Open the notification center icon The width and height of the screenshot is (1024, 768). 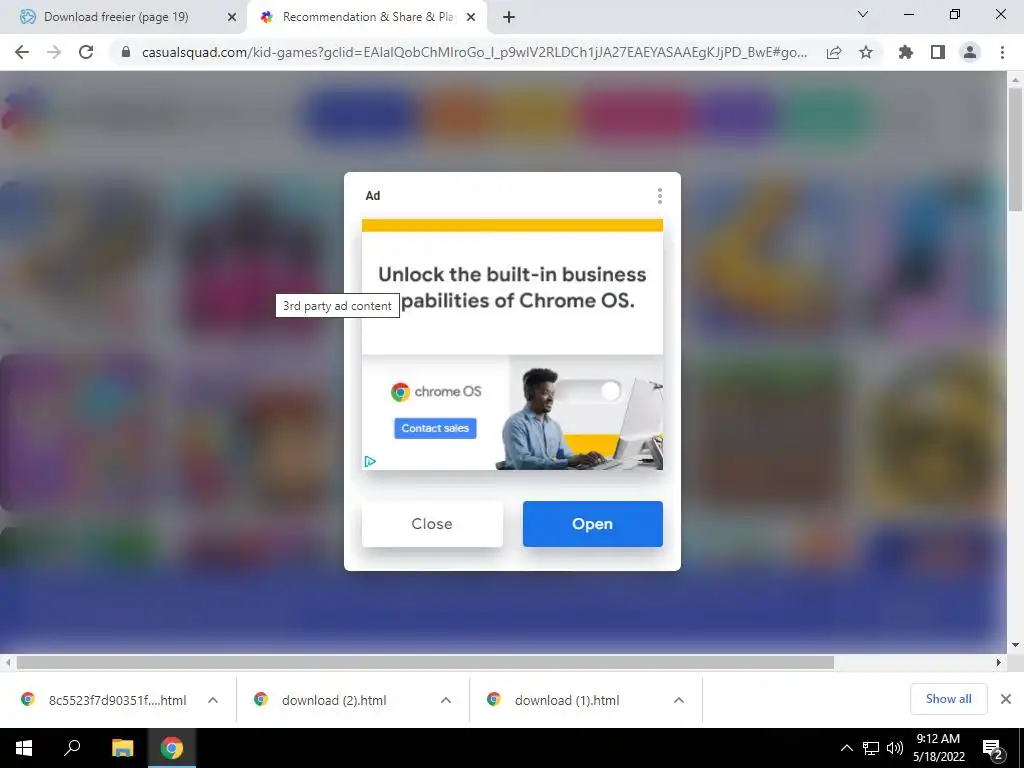[x=993, y=748]
